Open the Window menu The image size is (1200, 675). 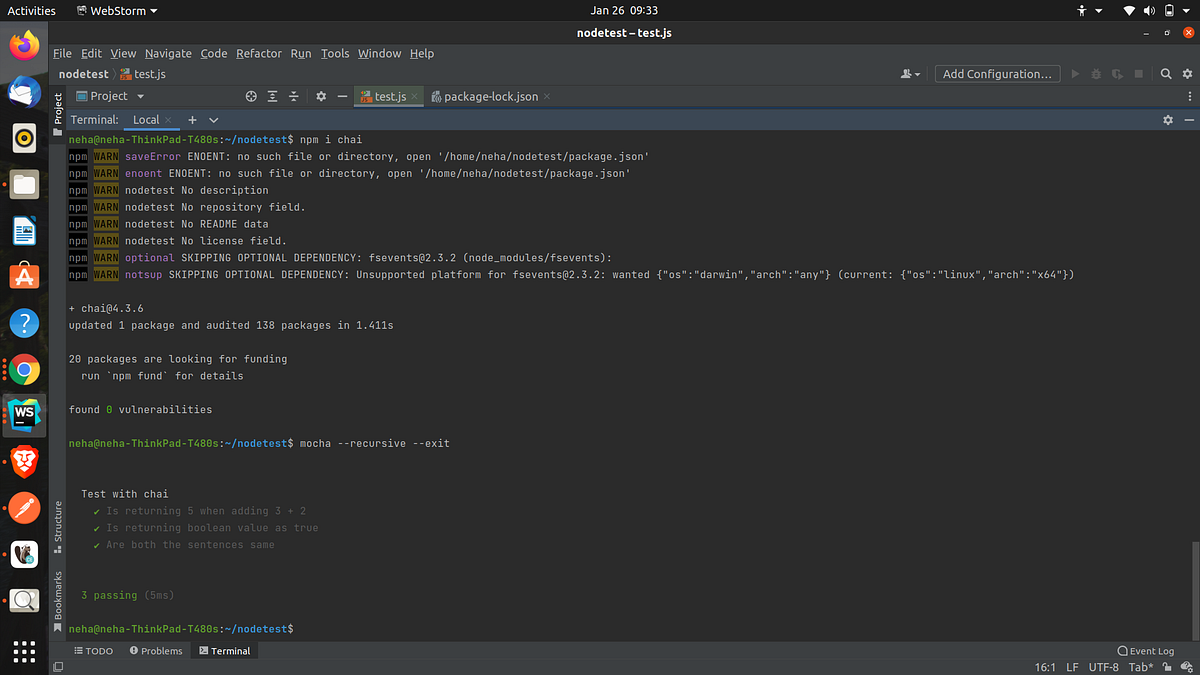[x=379, y=53]
